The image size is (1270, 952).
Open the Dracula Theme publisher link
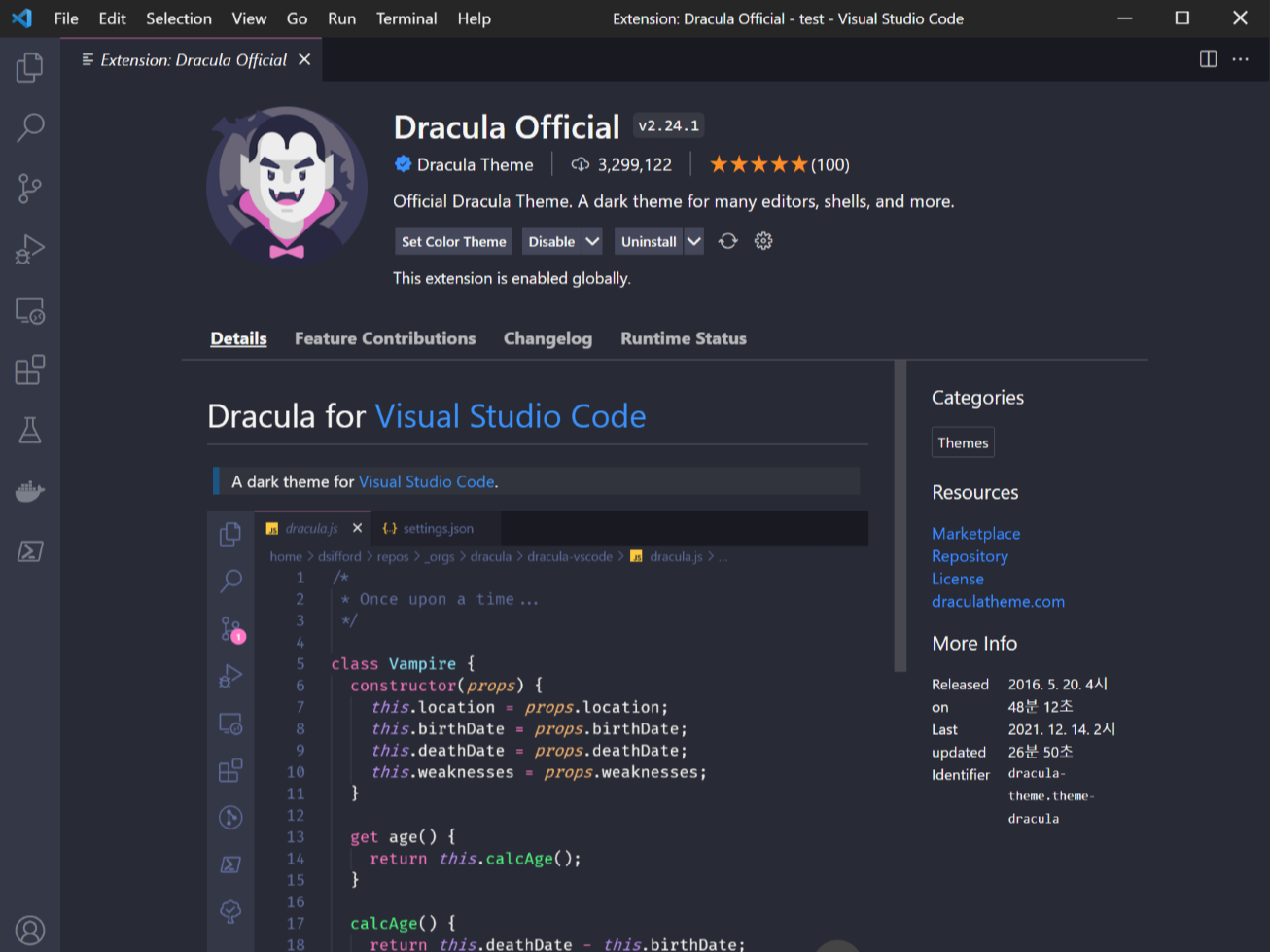point(475,164)
